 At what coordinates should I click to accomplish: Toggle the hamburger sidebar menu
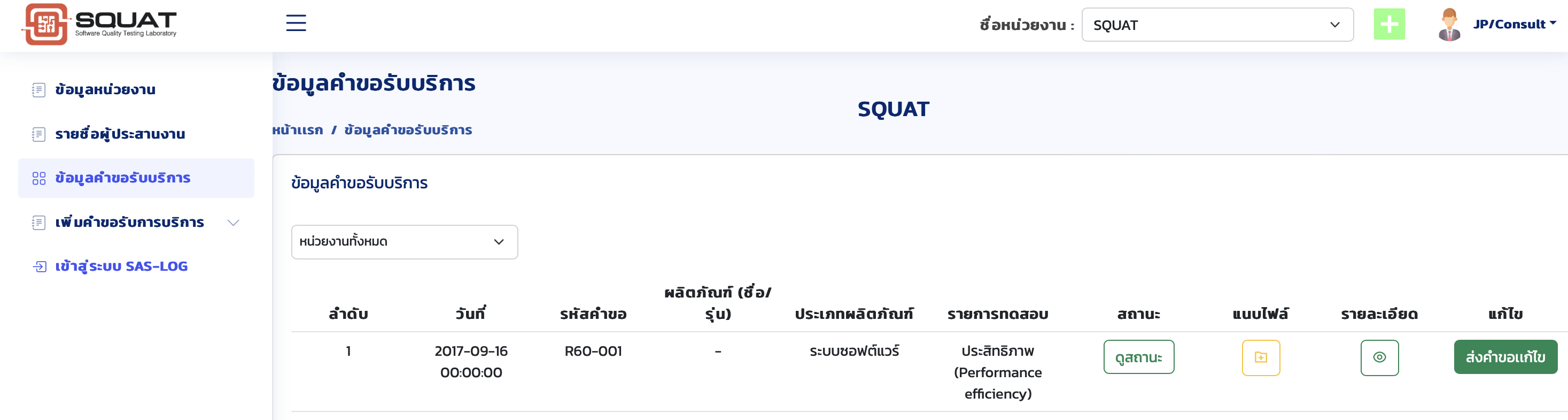point(296,23)
